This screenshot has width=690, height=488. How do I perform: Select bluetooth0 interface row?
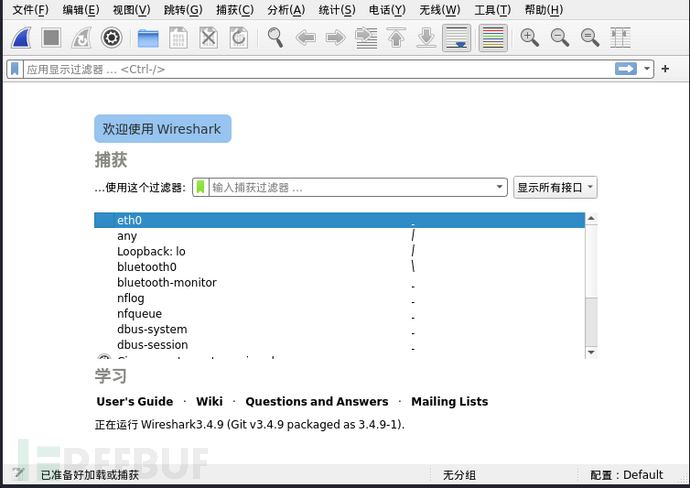(339, 267)
